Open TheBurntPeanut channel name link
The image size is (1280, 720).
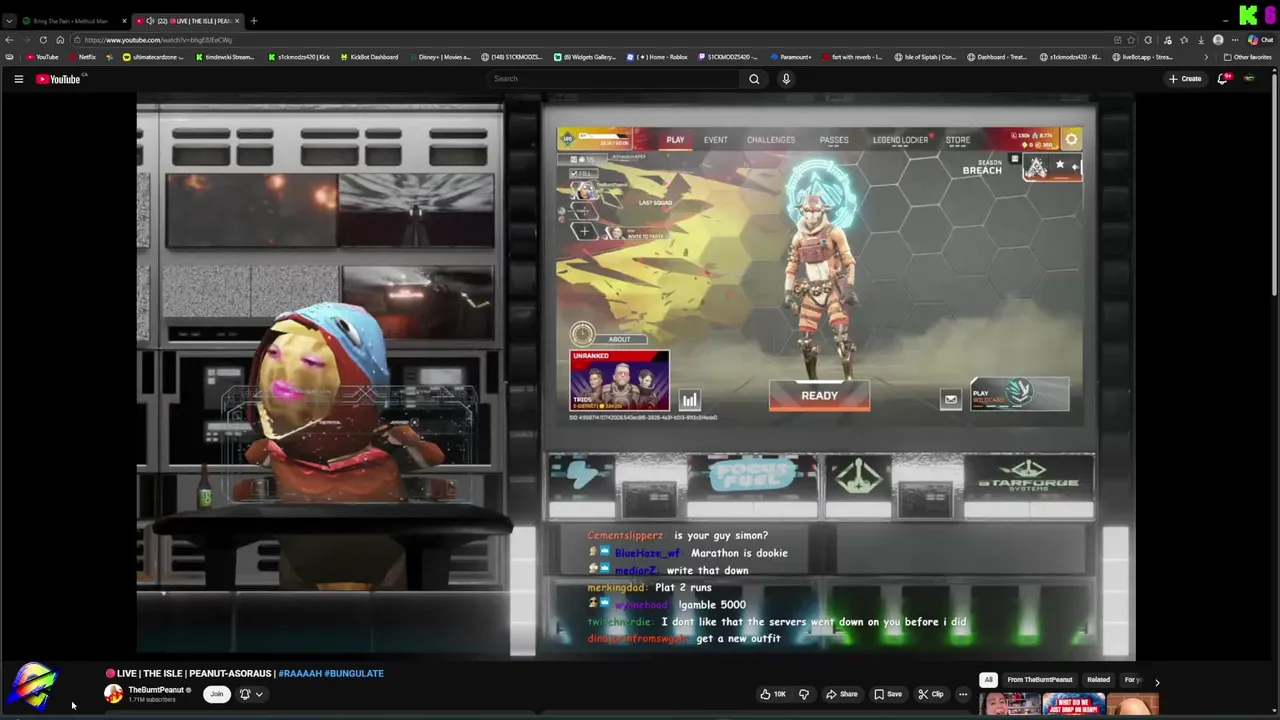pyautogui.click(x=156, y=690)
